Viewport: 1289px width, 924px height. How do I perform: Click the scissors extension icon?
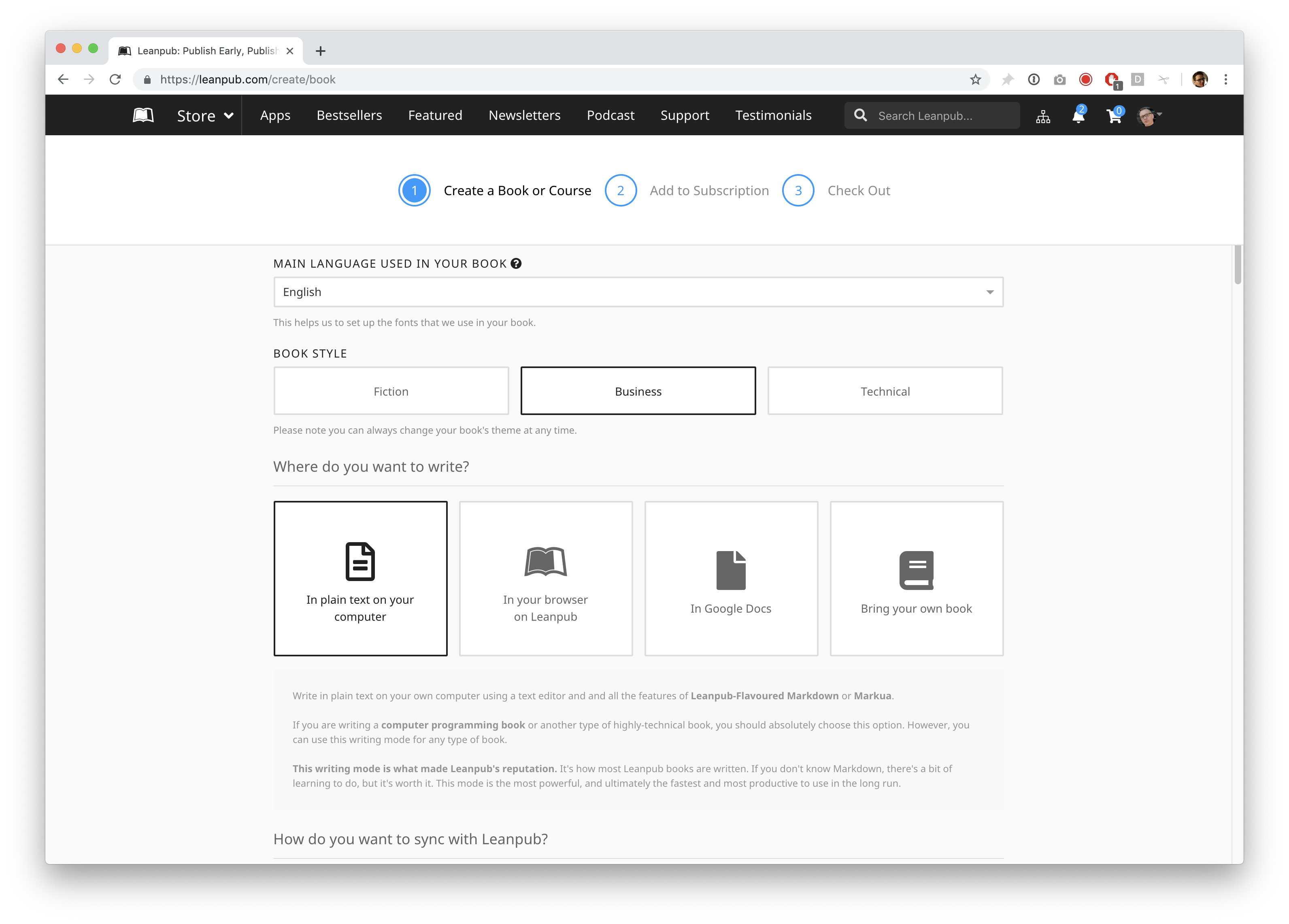1164,80
